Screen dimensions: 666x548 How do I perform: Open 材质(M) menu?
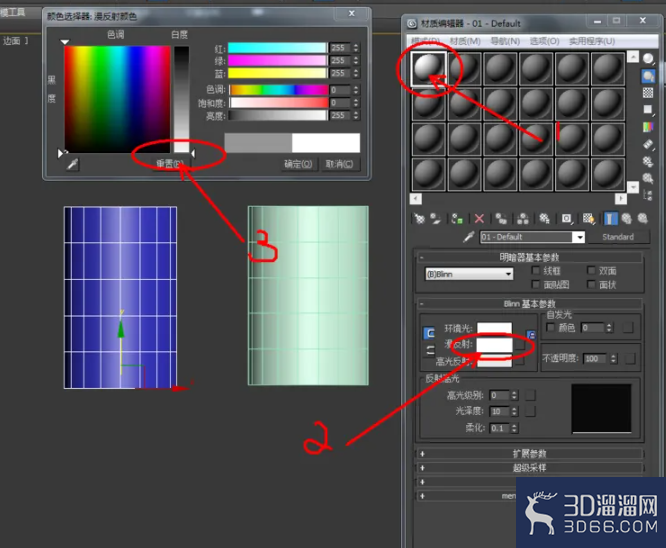click(x=465, y=41)
